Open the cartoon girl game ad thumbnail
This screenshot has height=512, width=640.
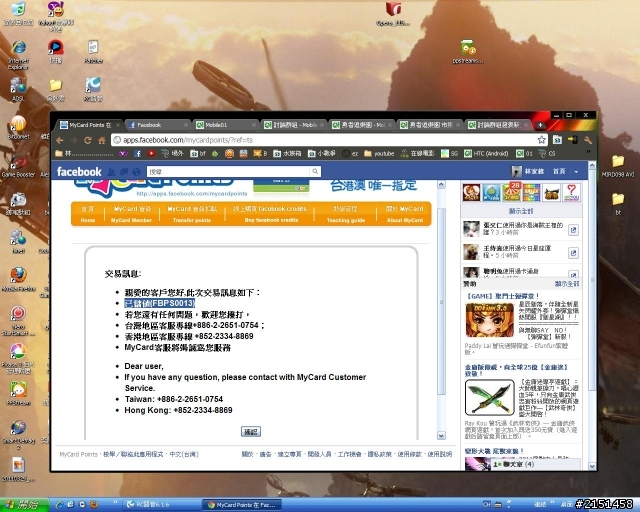489,320
